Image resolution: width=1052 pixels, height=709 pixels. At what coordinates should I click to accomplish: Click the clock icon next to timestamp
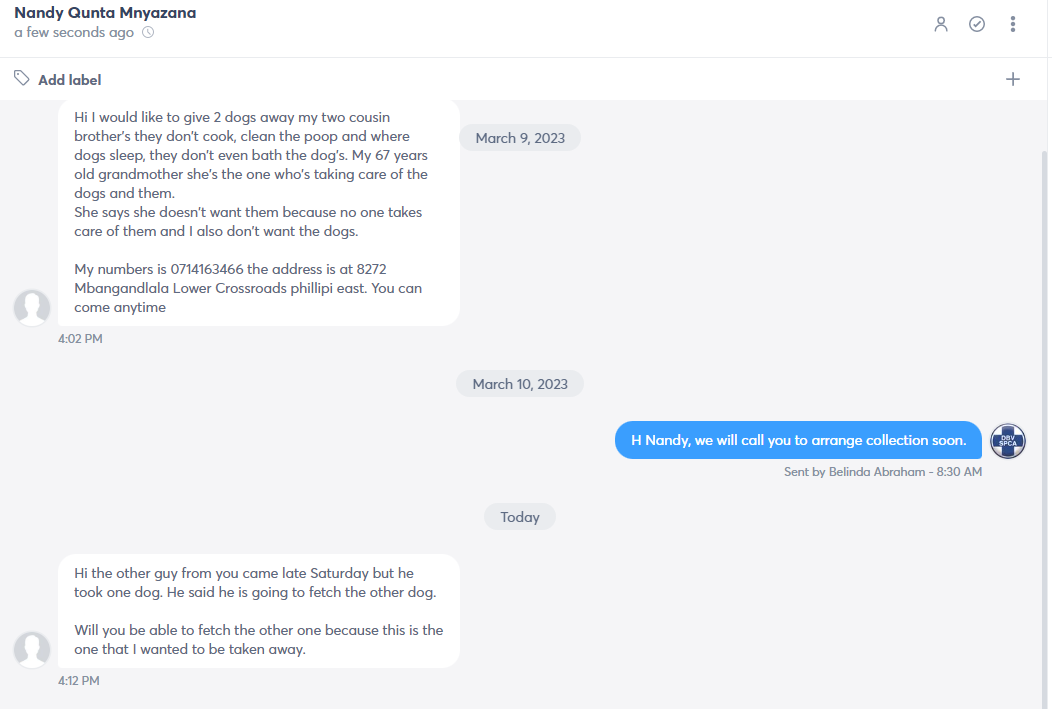148,32
